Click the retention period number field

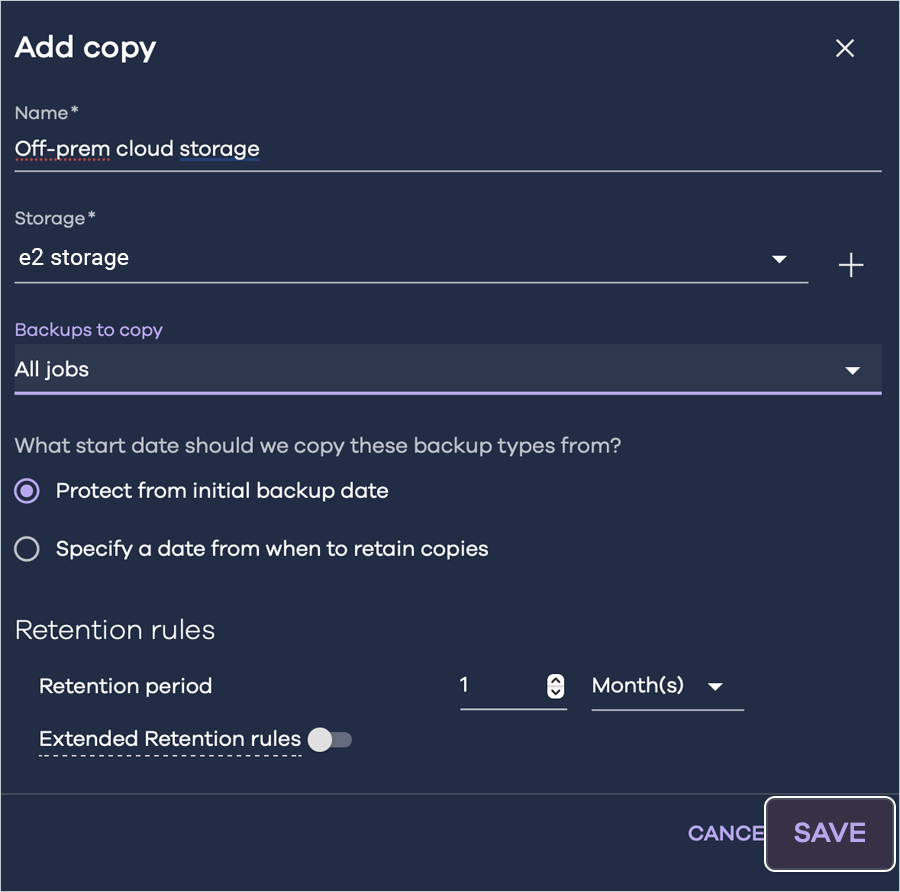coord(500,686)
